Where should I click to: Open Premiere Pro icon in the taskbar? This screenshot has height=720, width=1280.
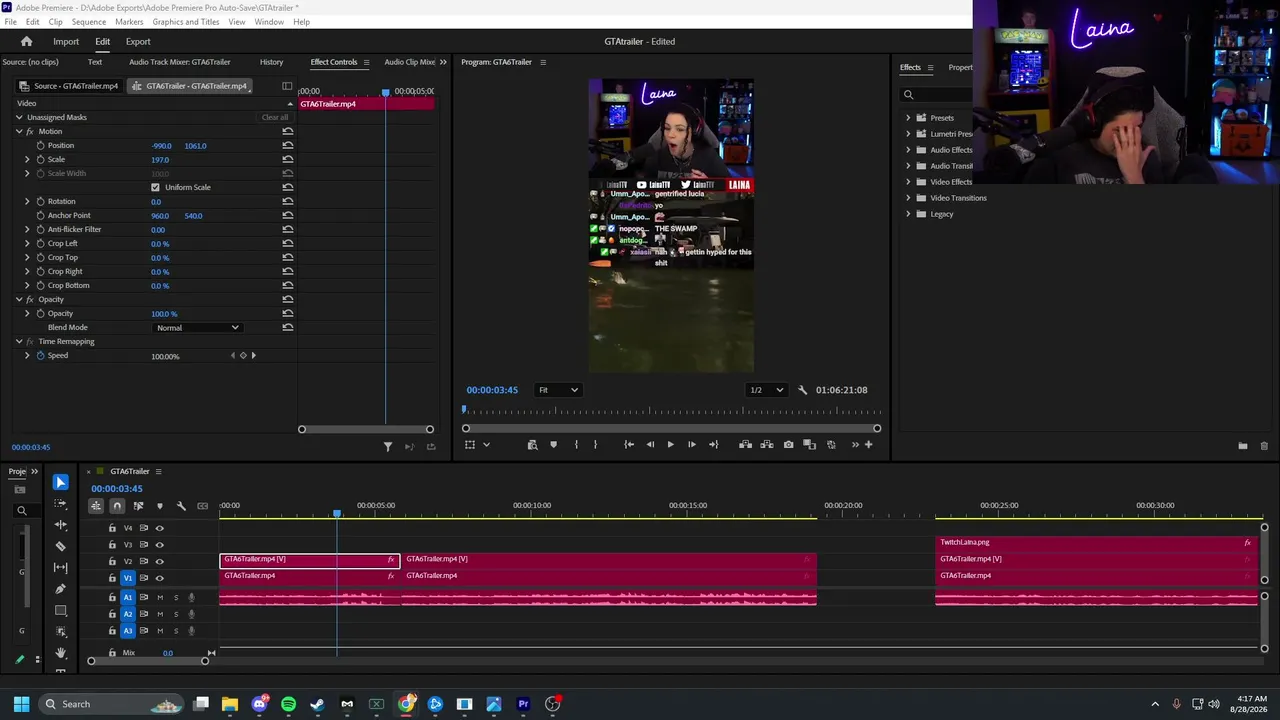pyautogui.click(x=523, y=704)
